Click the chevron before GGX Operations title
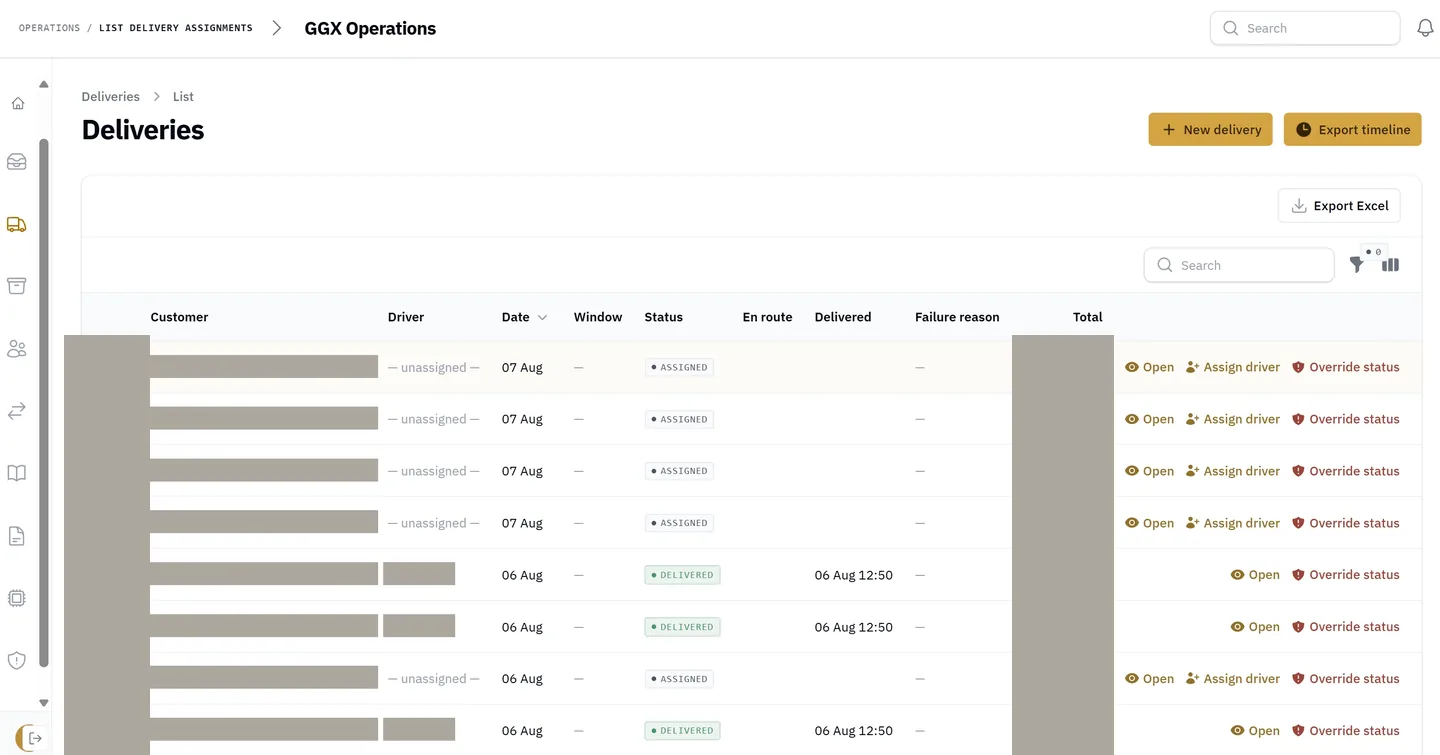The height and width of the screenshot is (755, 1440). coord(277,28)
